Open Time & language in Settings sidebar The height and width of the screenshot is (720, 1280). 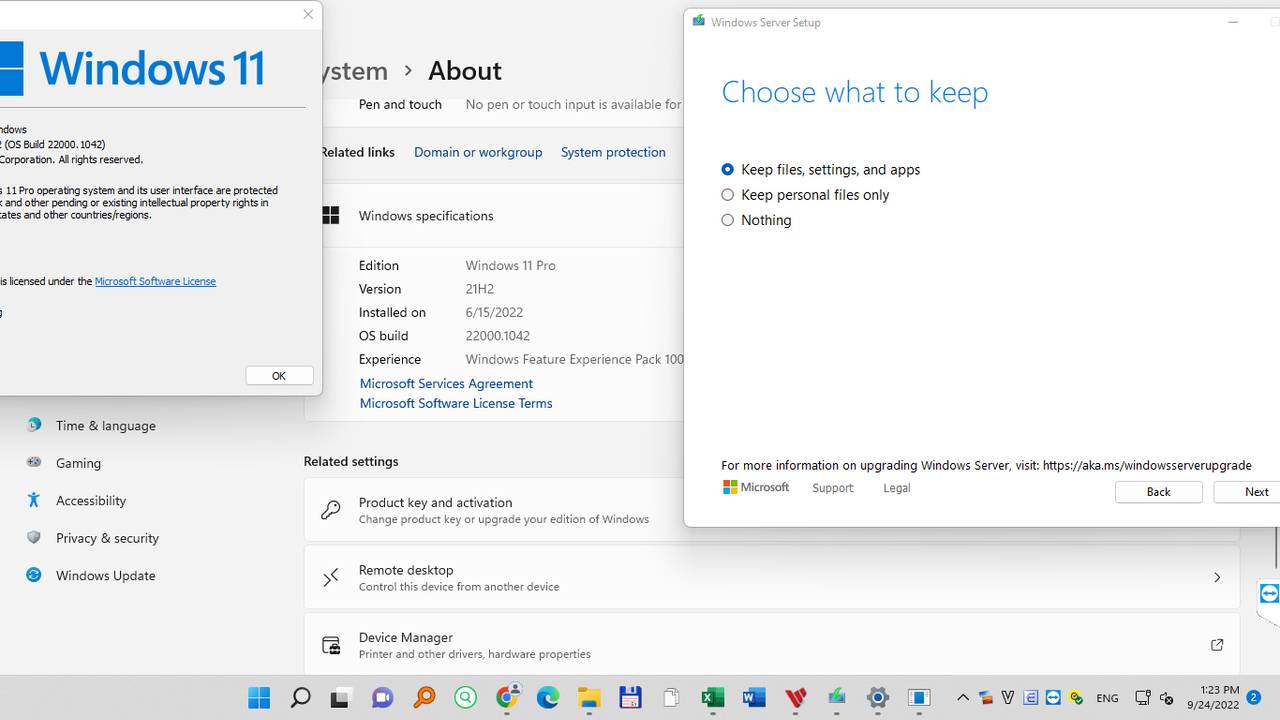(x=105, y=425)
